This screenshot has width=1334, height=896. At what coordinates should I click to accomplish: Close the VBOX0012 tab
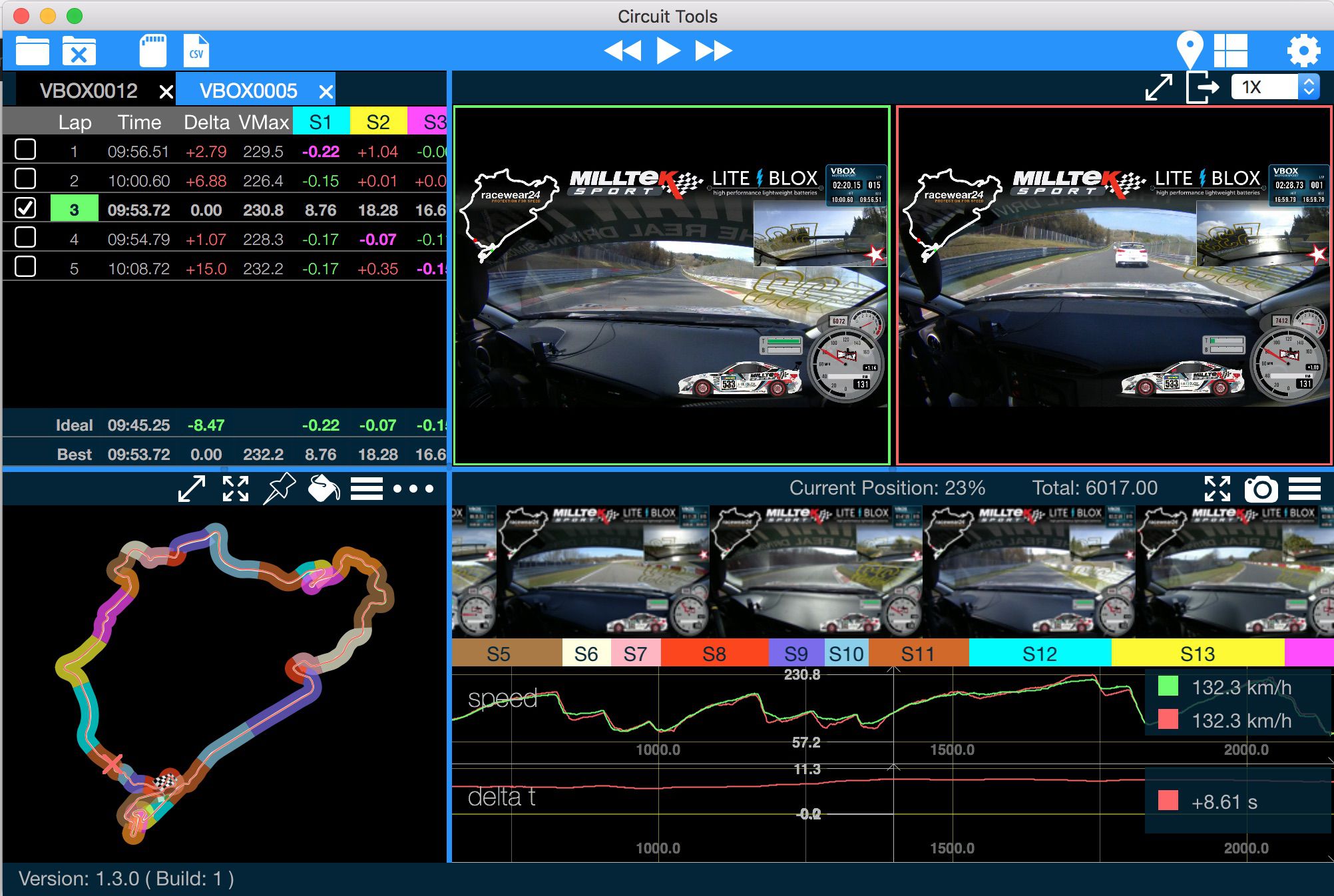[166, 92]
